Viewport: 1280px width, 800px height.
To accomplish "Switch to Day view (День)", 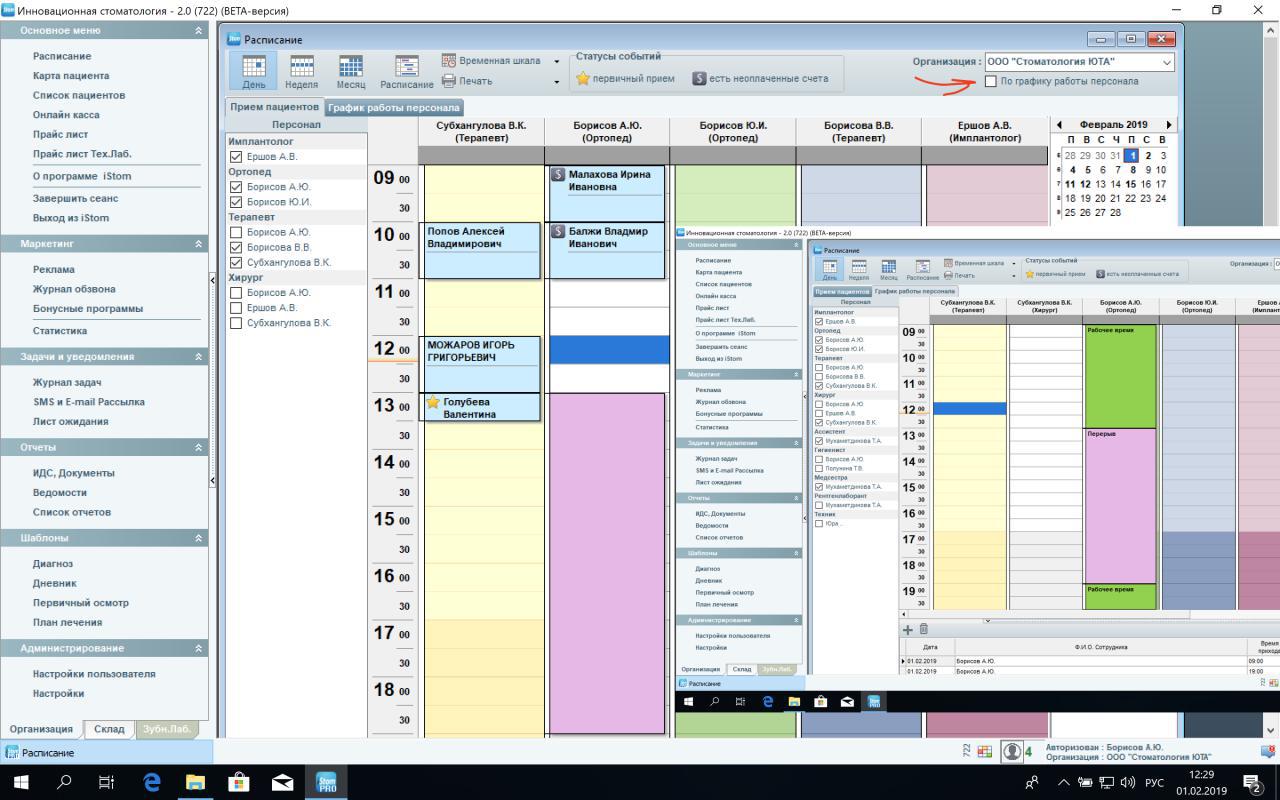I will tap(253, 70).
